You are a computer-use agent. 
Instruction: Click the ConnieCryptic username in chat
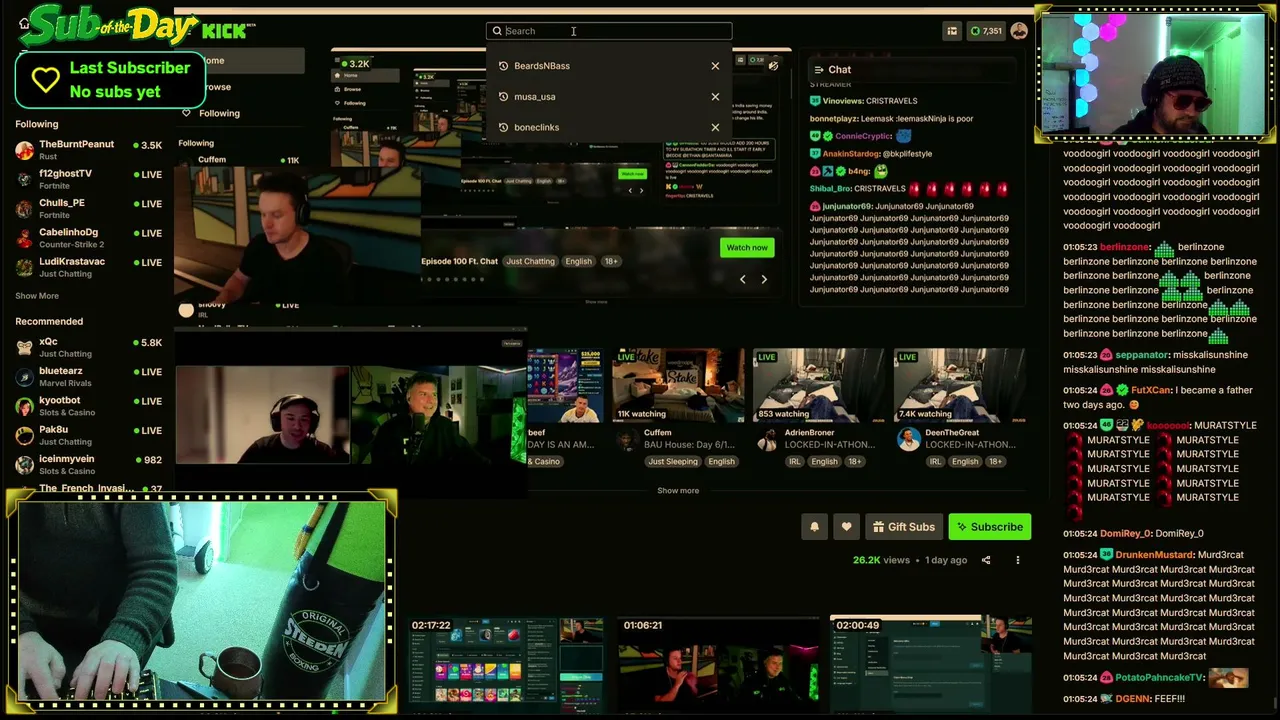[863, 136]
